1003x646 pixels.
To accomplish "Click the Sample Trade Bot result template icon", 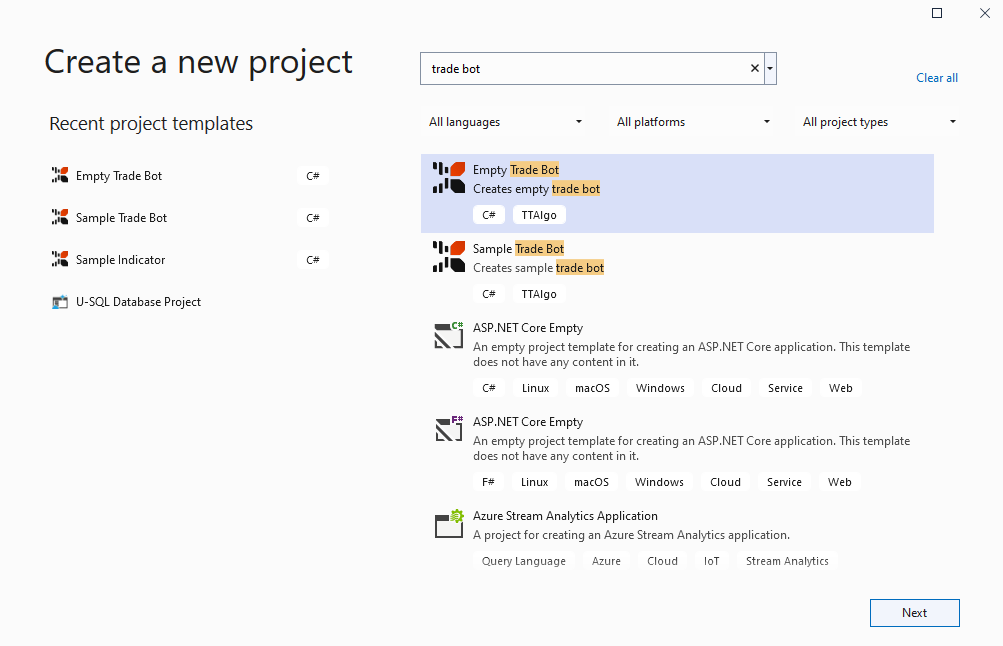I will (449, 256).
